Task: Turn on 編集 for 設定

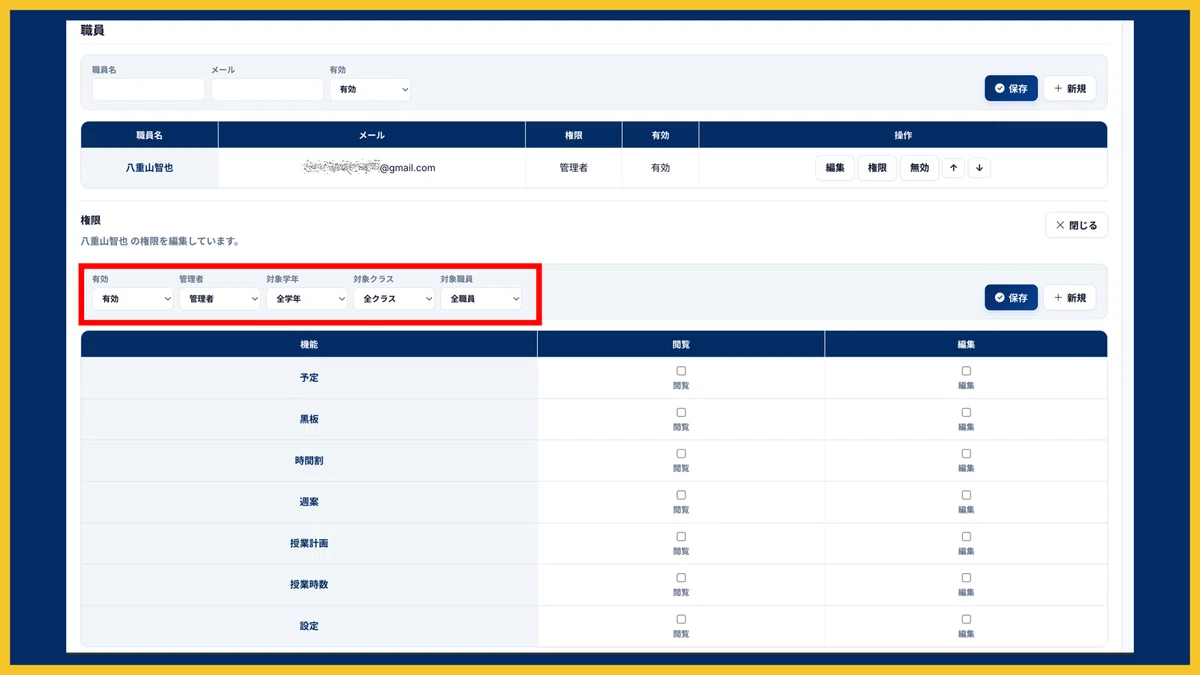Action: 966,619
